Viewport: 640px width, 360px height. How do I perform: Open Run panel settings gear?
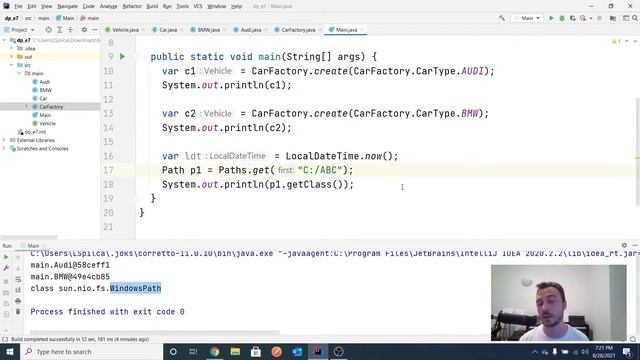(624, 245)
